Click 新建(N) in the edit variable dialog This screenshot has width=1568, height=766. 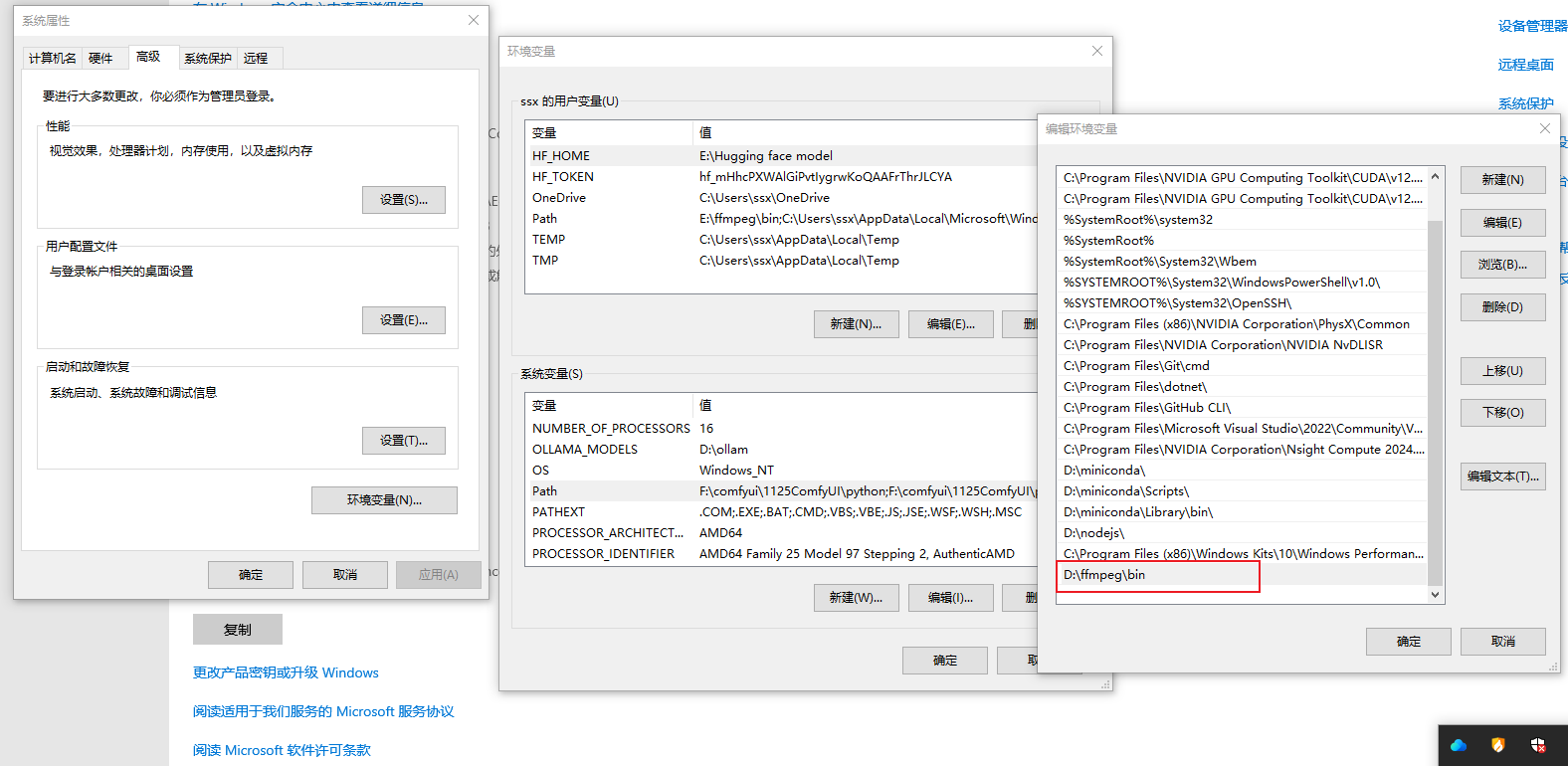coord(1502,180)
